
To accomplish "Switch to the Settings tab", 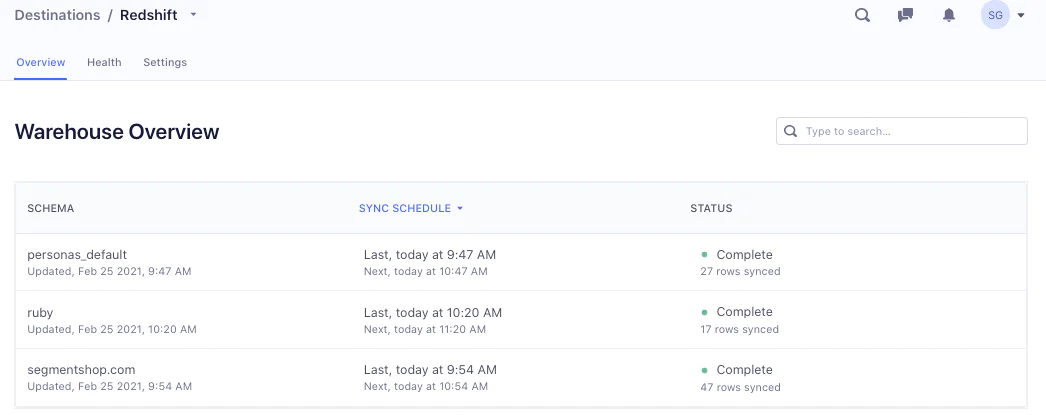I will coord(165,62).
